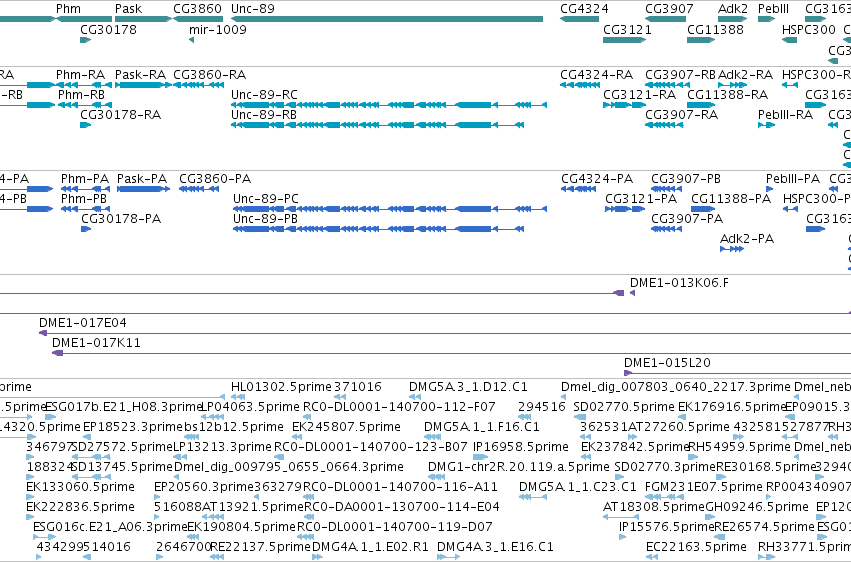Open the CG3121 gene label
This screenshot has width=851, height=562.
pos(627,29)
